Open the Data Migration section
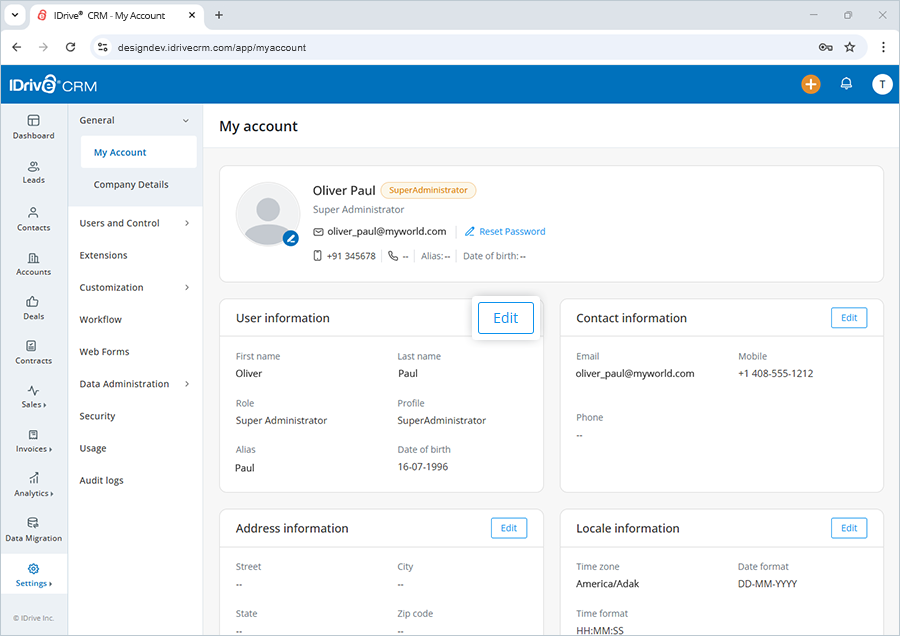The height and width of the screenshot is (636, 900). click(x=33, y=530)
